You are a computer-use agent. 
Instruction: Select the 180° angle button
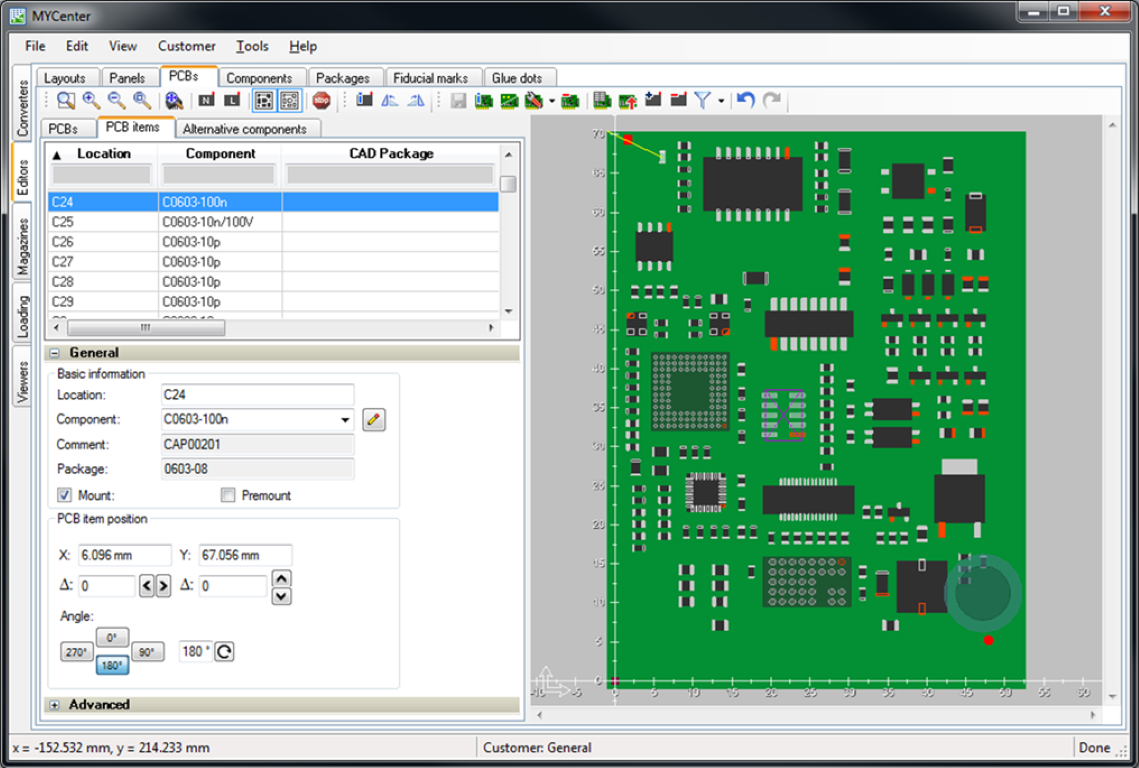pos(112,665)
